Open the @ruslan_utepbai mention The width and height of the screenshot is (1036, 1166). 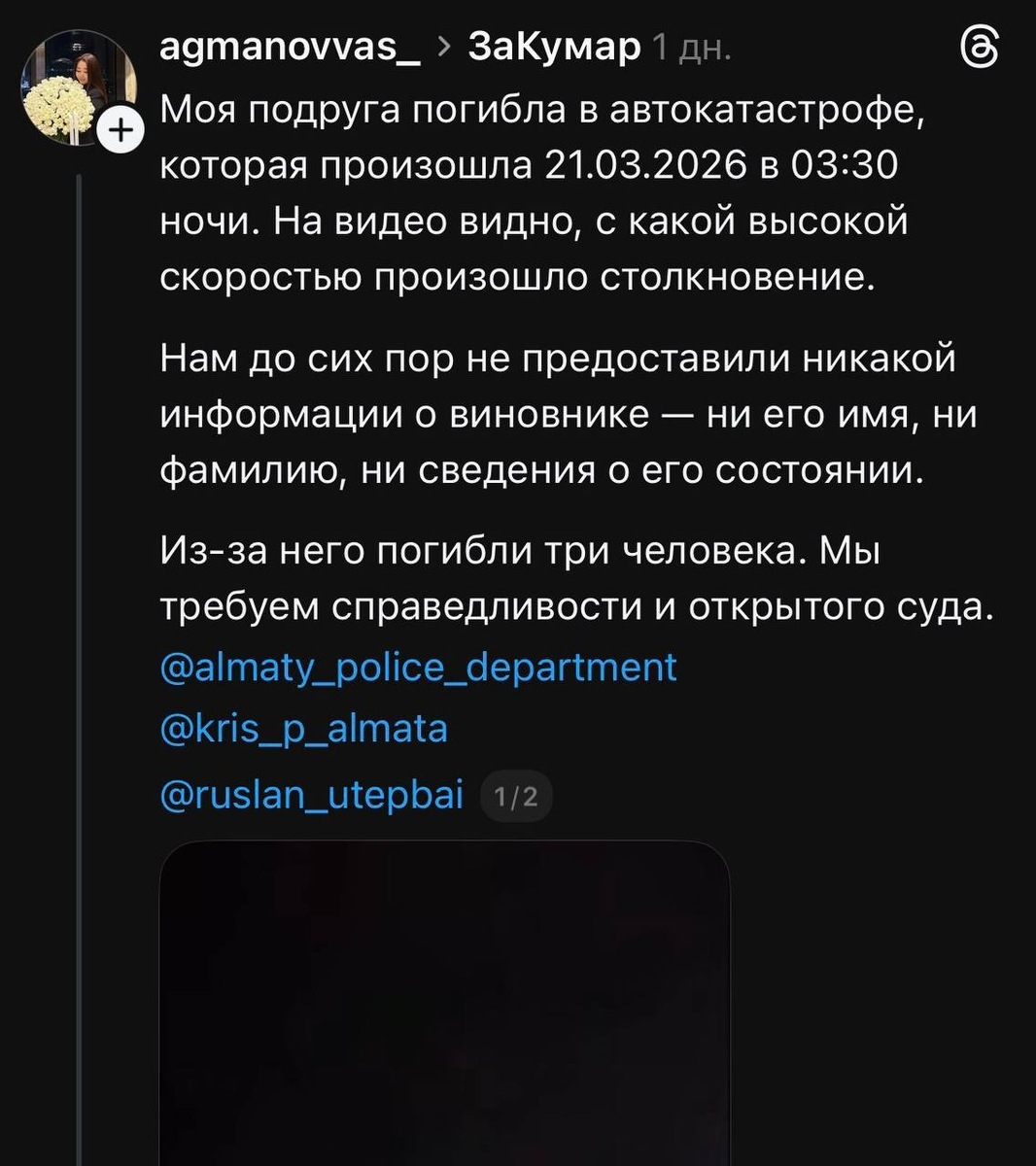pyautogui.click(x=312, y=794)
